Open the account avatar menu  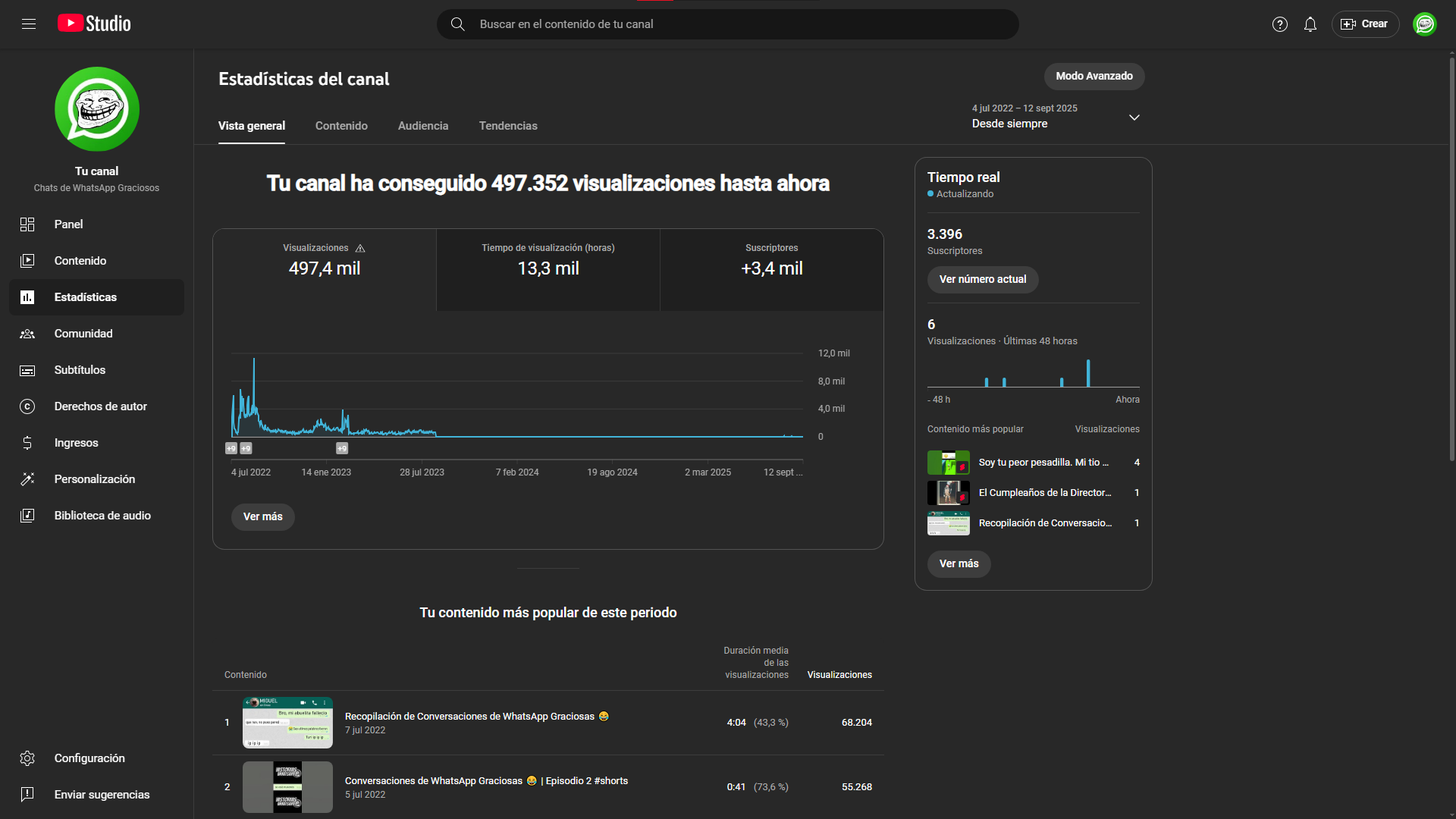pos(1425,24)
